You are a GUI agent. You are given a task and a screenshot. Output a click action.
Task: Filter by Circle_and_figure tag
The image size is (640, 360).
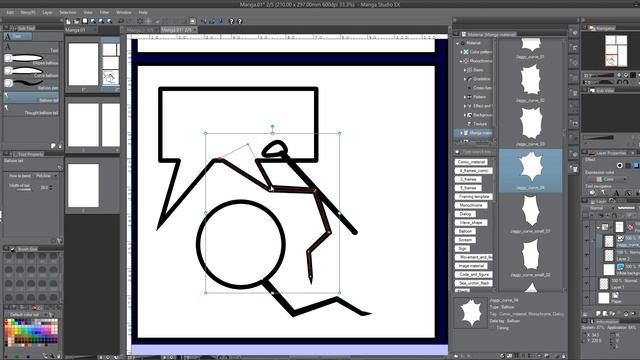473,274
